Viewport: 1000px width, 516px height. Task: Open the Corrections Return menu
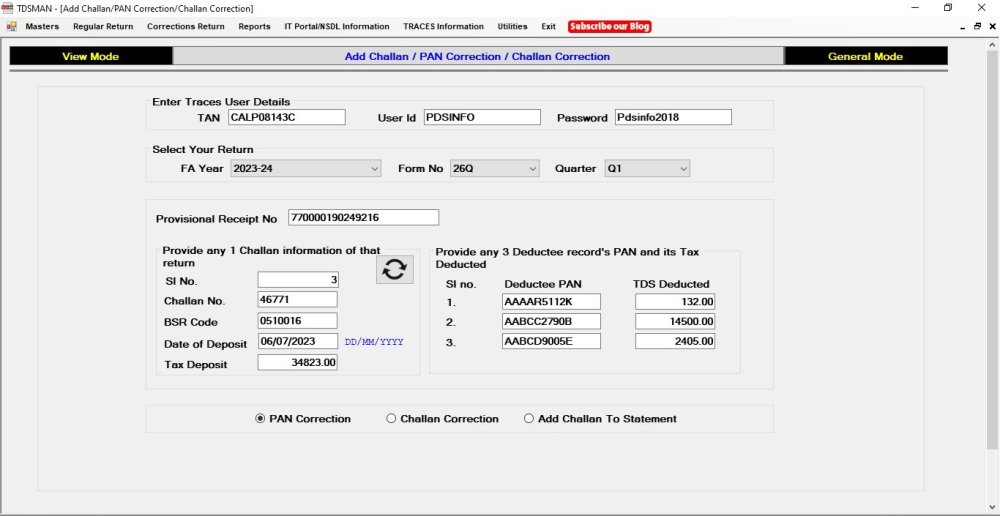coord(186,26)
